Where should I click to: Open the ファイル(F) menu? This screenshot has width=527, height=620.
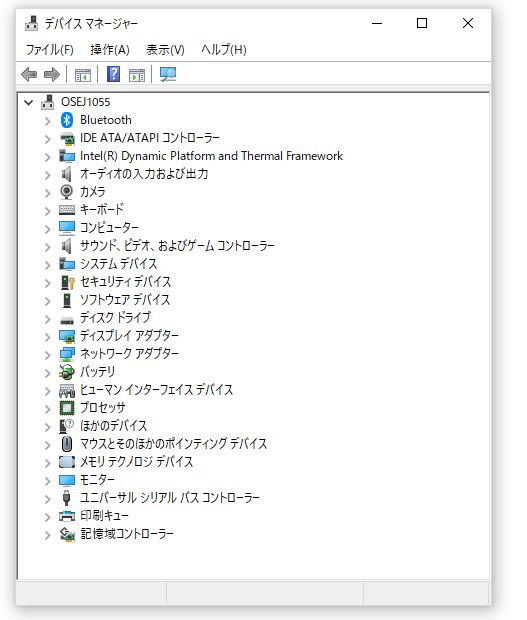[x=50, y=50]
